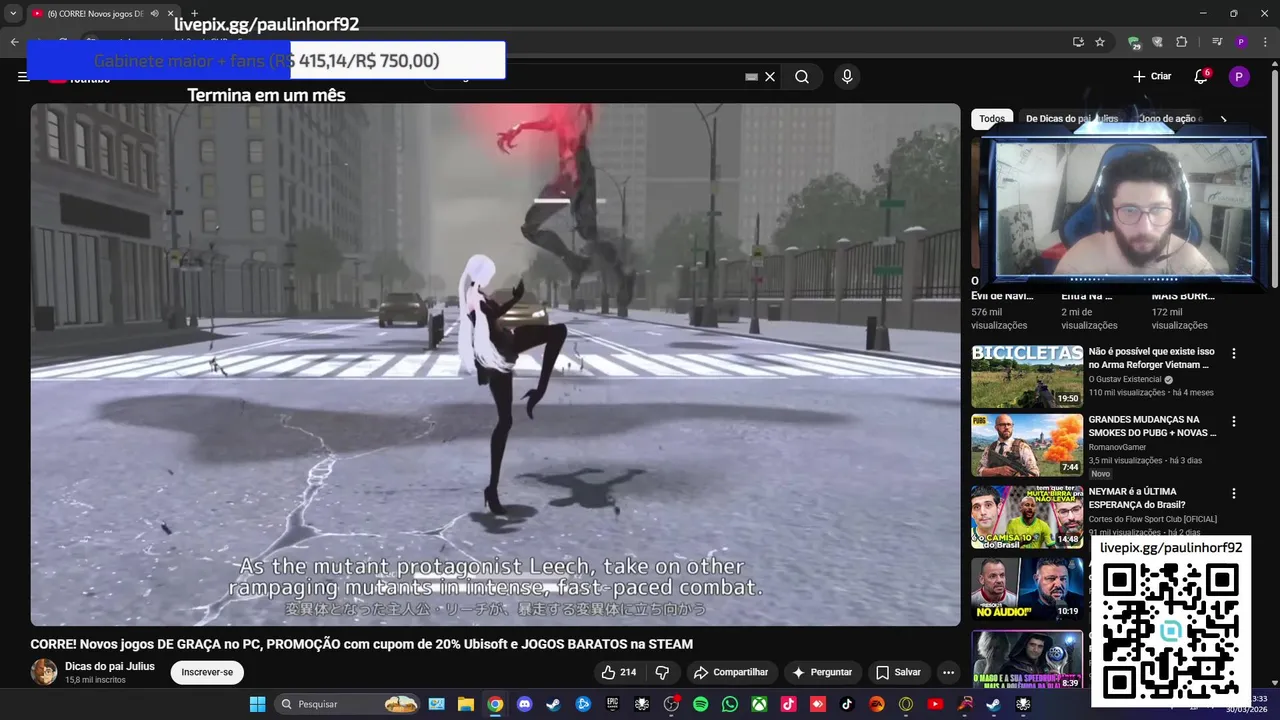Open Compartilhar share dialog
The image size is (1280, 720).
pyautogui.click(x=731, y=672)
